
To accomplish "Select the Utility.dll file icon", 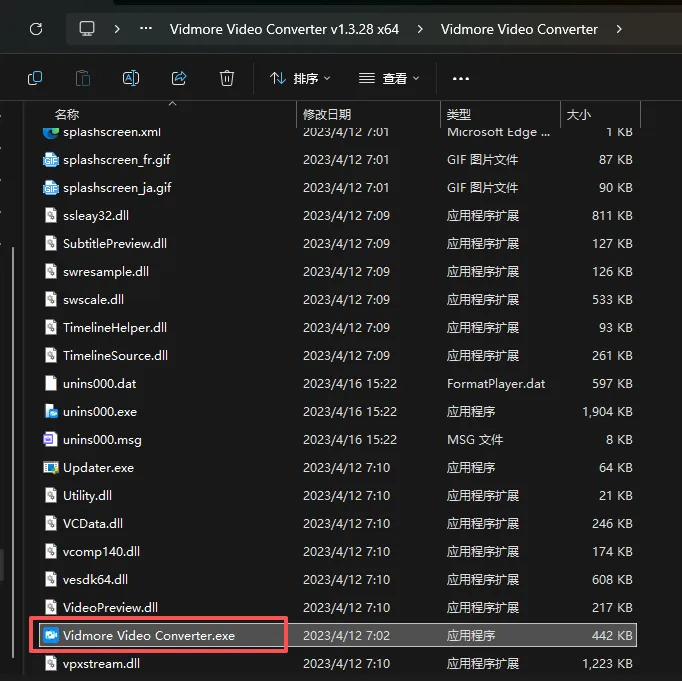I will [51, 495].
